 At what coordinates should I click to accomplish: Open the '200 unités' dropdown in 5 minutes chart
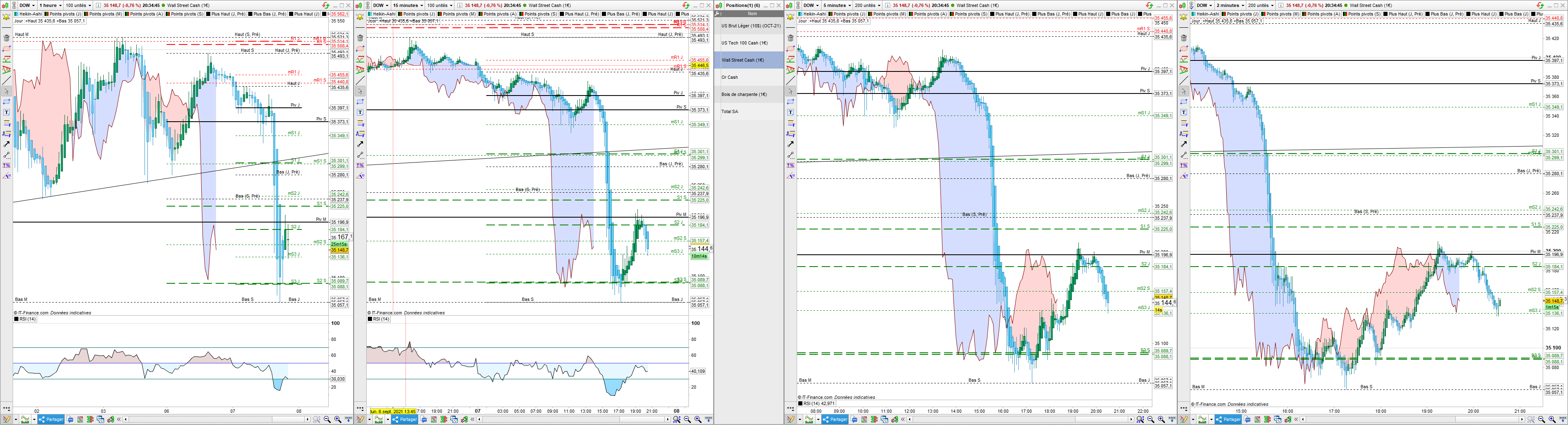click(x=867, y=5)
